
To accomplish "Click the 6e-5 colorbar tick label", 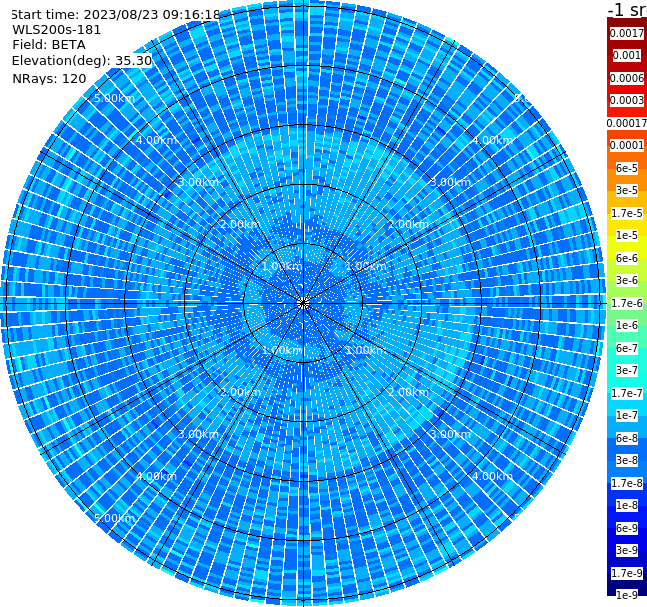I will point(627,168).
